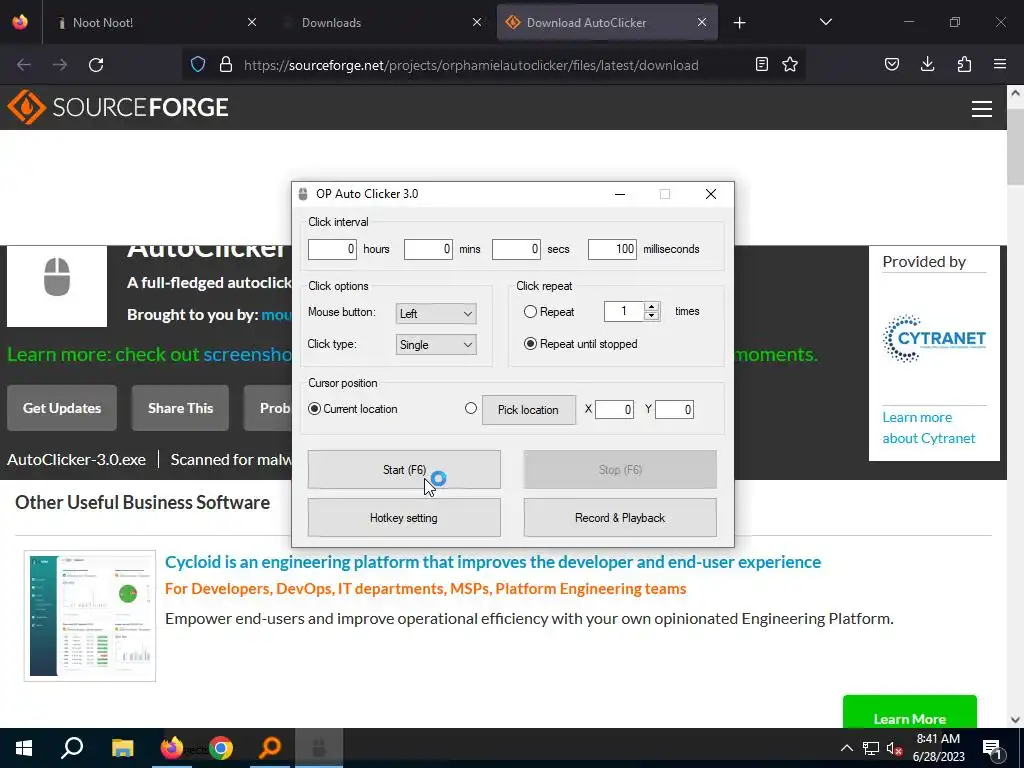Open File Explorer from taskbar
1024x768 pixels.
point(122,748)
